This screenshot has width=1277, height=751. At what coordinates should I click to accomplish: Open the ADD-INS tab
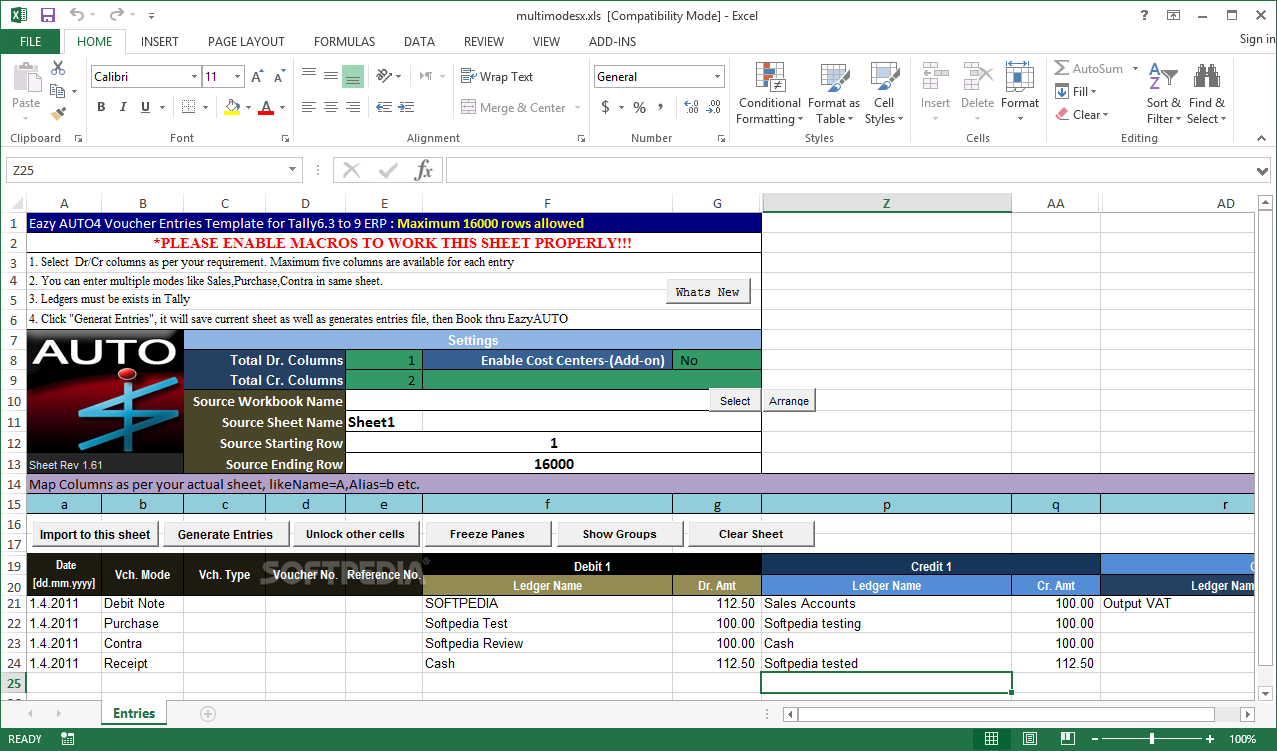tap(612, 42)
